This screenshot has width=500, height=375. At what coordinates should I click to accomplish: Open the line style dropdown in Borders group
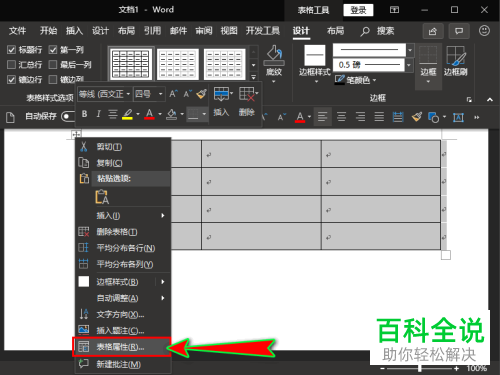(x=410, y=50)
